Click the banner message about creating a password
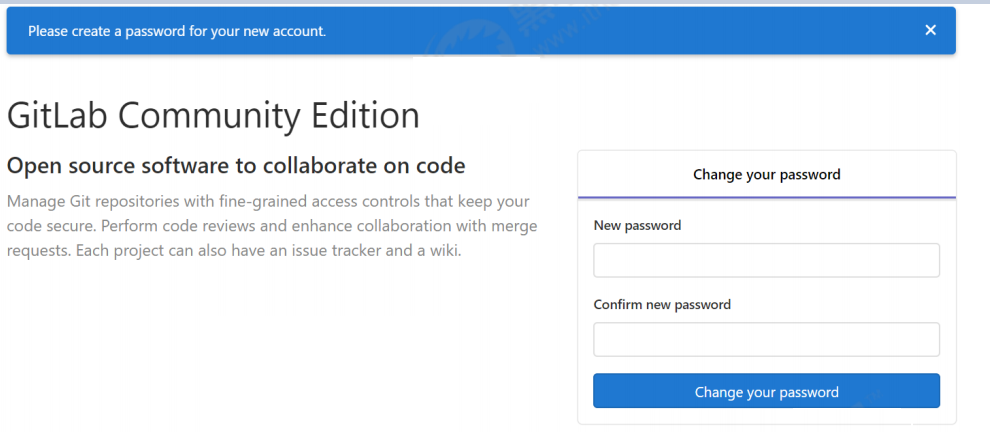Viewport: 990px width, 446px height. tap(177, 31)
